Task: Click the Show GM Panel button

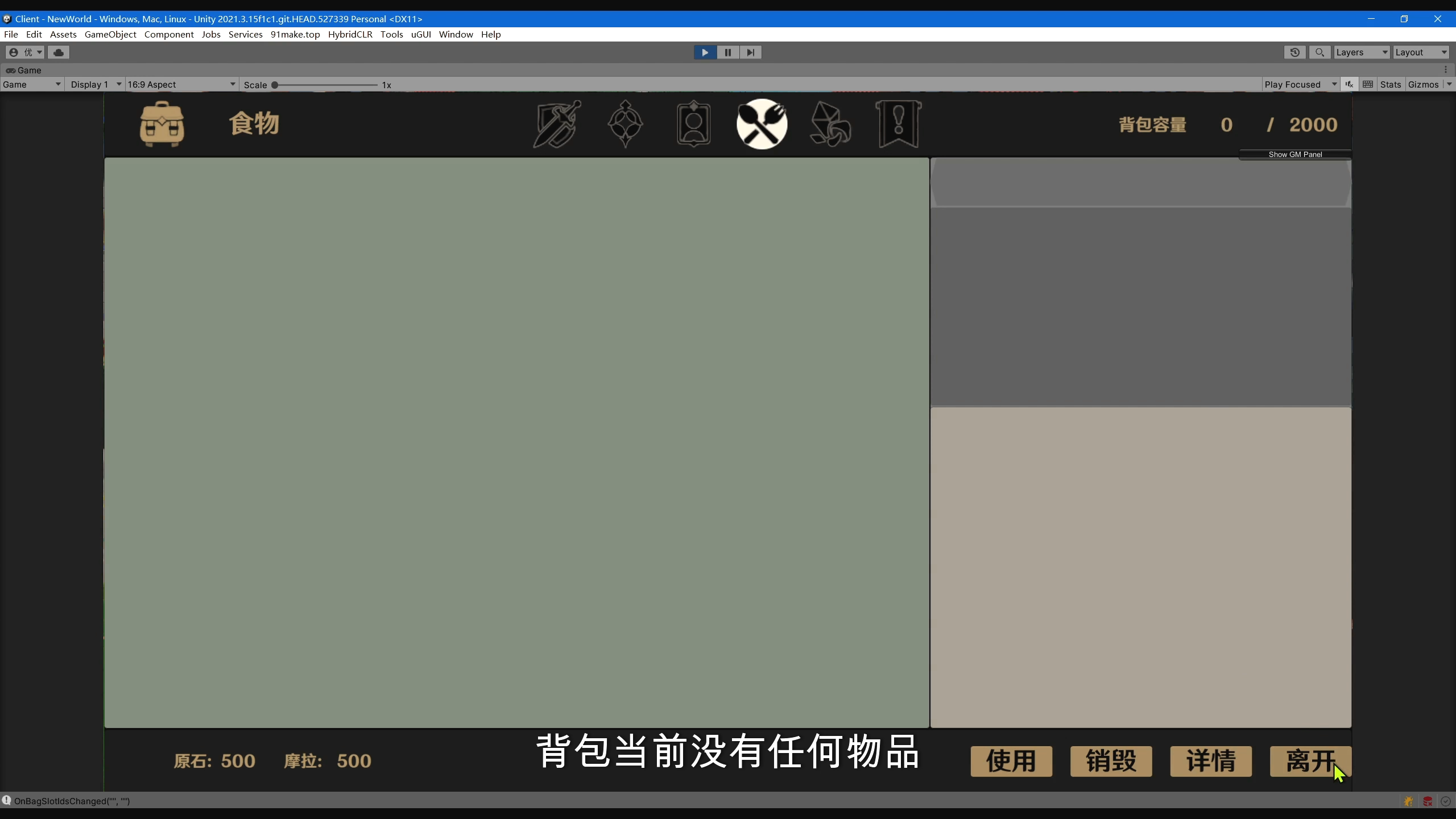Action: (1295, 154)
